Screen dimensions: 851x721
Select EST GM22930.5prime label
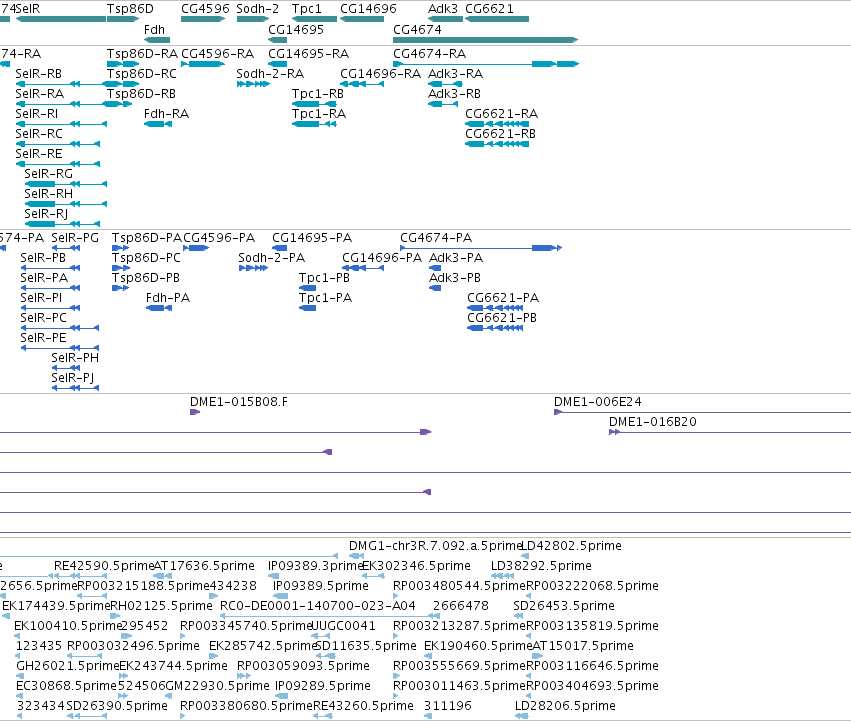[217, 686]
